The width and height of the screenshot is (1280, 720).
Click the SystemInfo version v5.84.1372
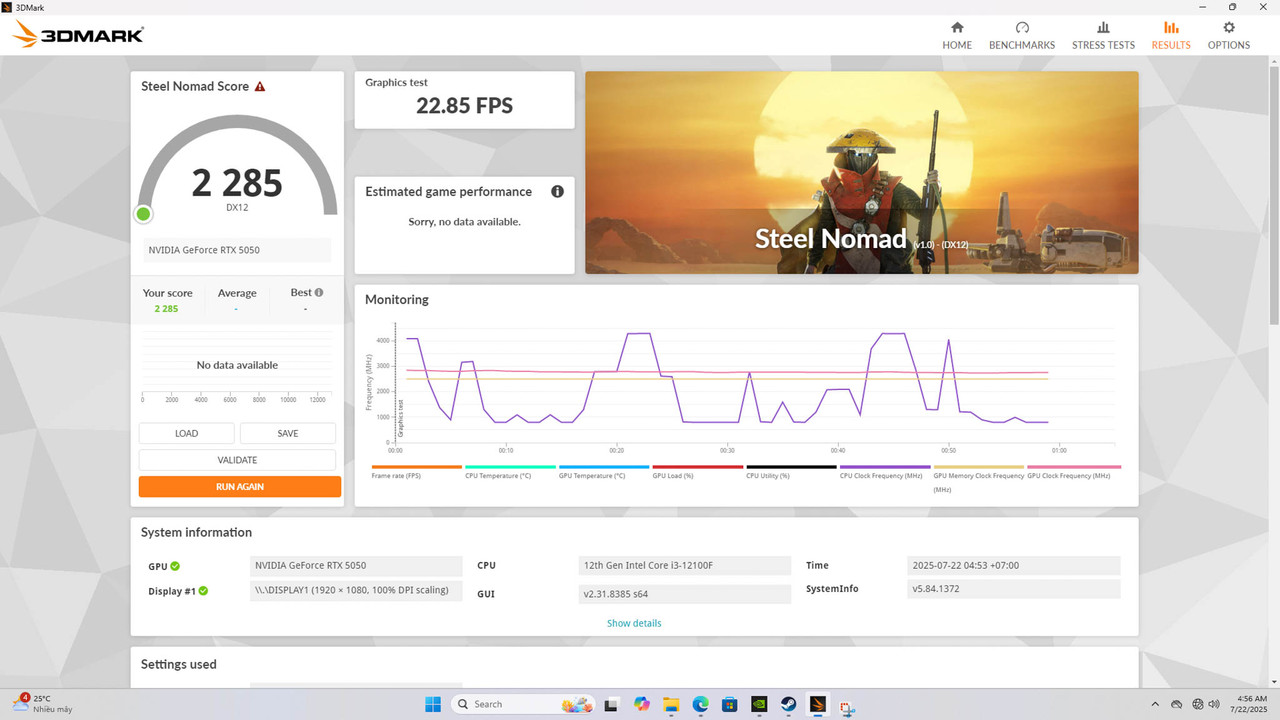1014,589
